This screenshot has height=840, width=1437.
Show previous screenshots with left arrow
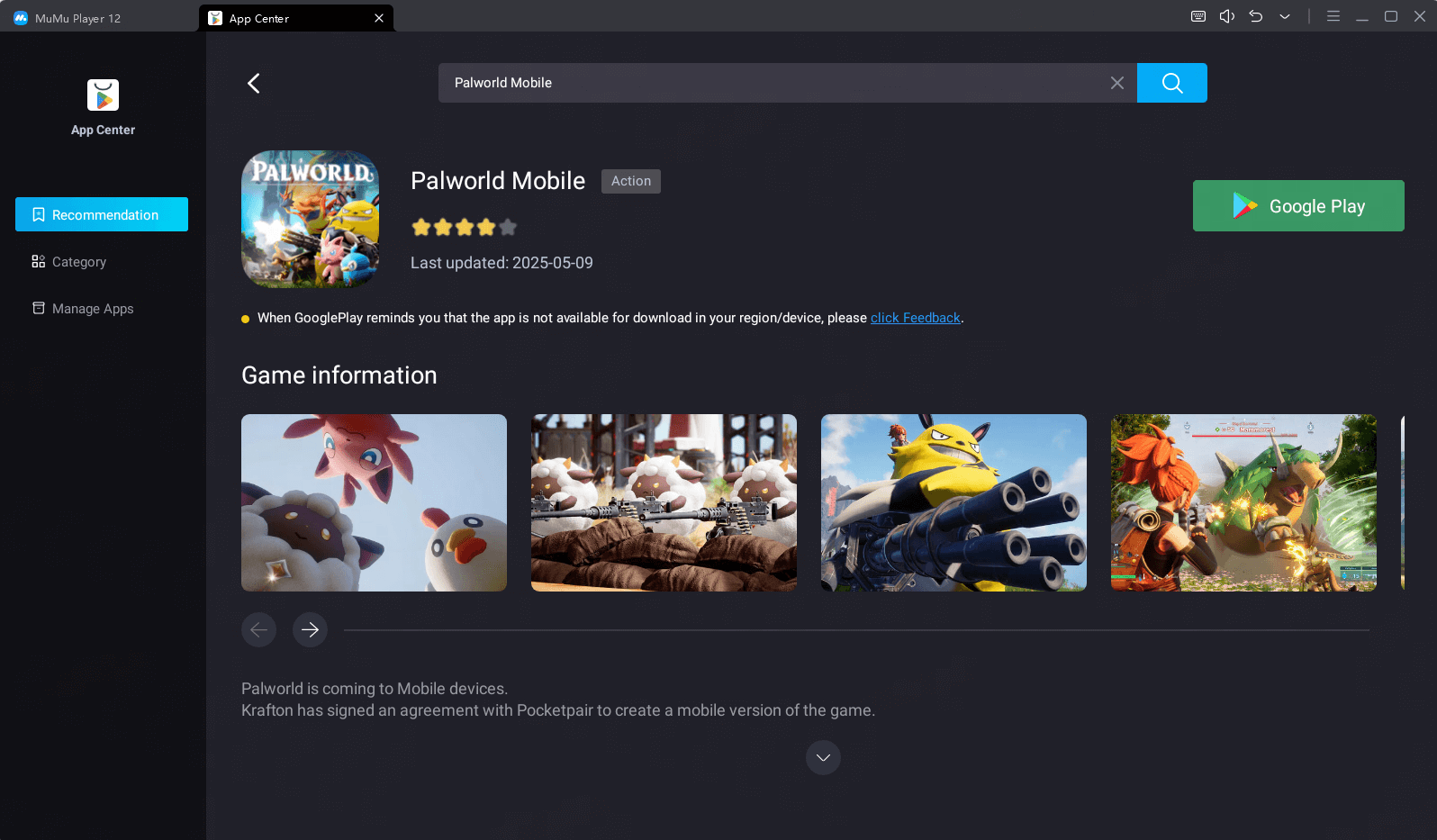coord(258,629)
